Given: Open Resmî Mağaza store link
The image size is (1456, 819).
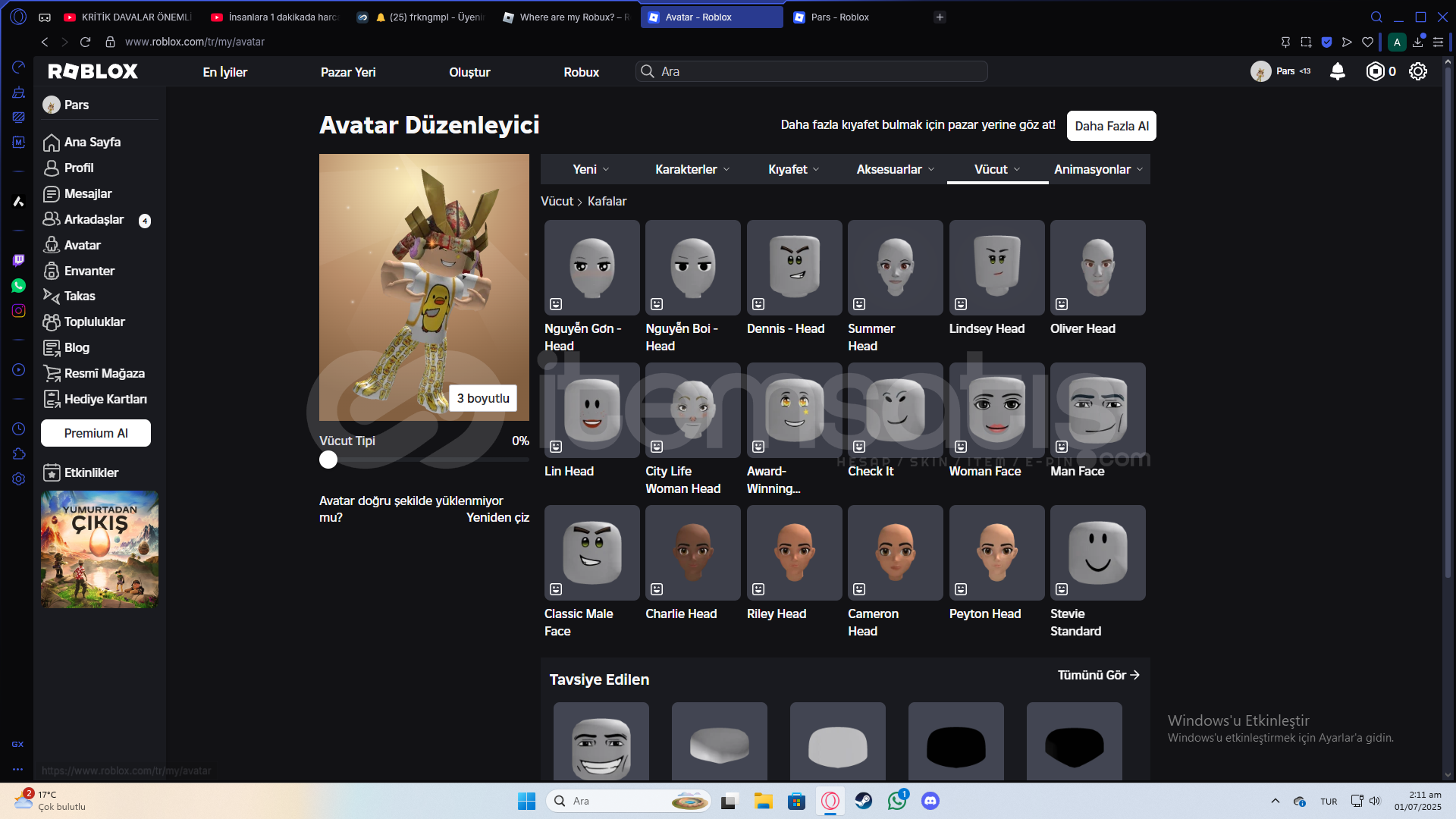Looking at the screenshot, I should coord(105,373).
